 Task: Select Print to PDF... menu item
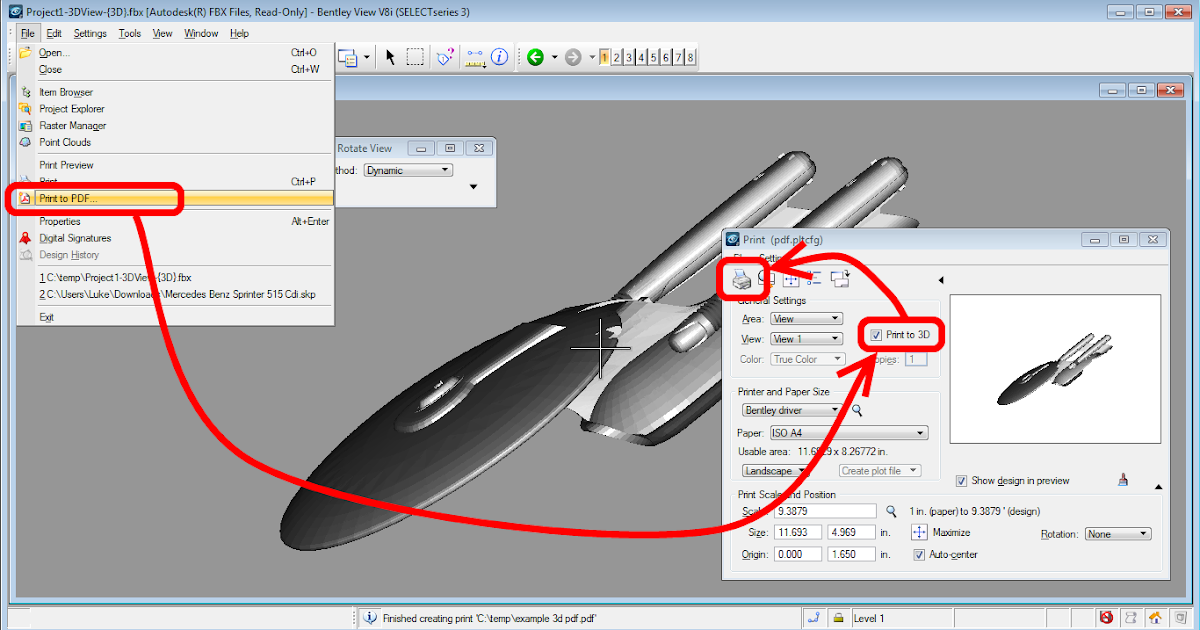[x=175, y=198]
